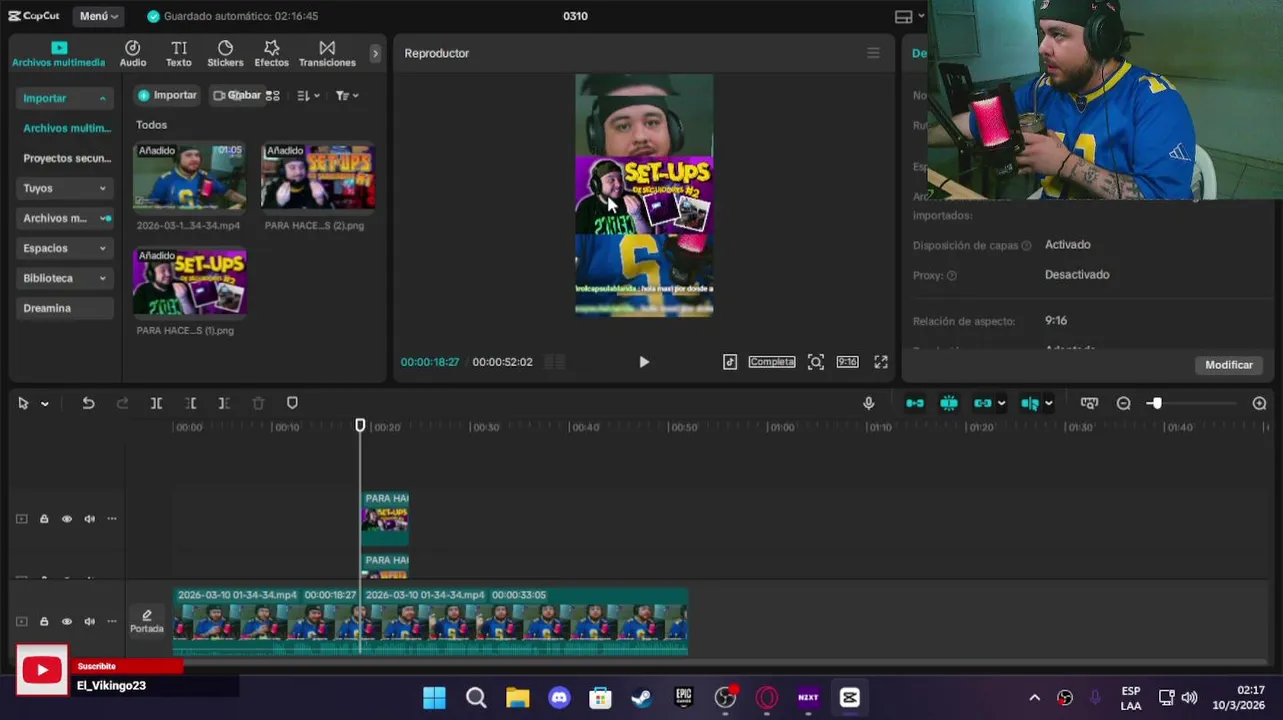Click the Importar media button
The image size is (1283, 720).
168,95
